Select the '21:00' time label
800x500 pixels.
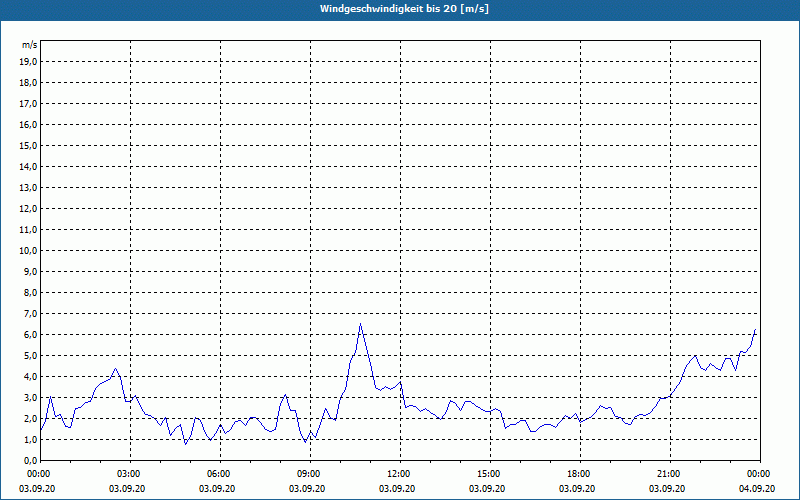pos(670,474)
